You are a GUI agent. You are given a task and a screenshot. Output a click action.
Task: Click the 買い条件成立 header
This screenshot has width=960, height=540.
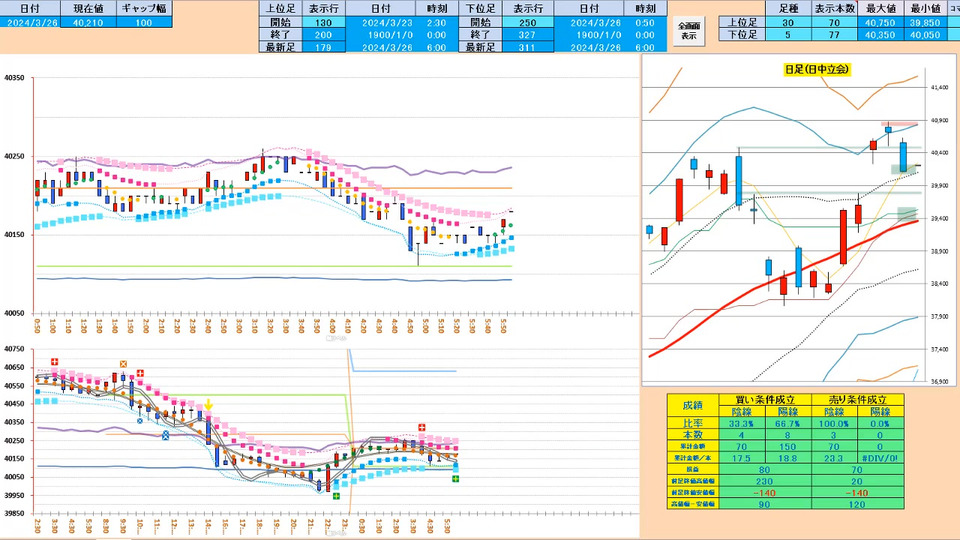pyautogui.click(x=764, y=399)
